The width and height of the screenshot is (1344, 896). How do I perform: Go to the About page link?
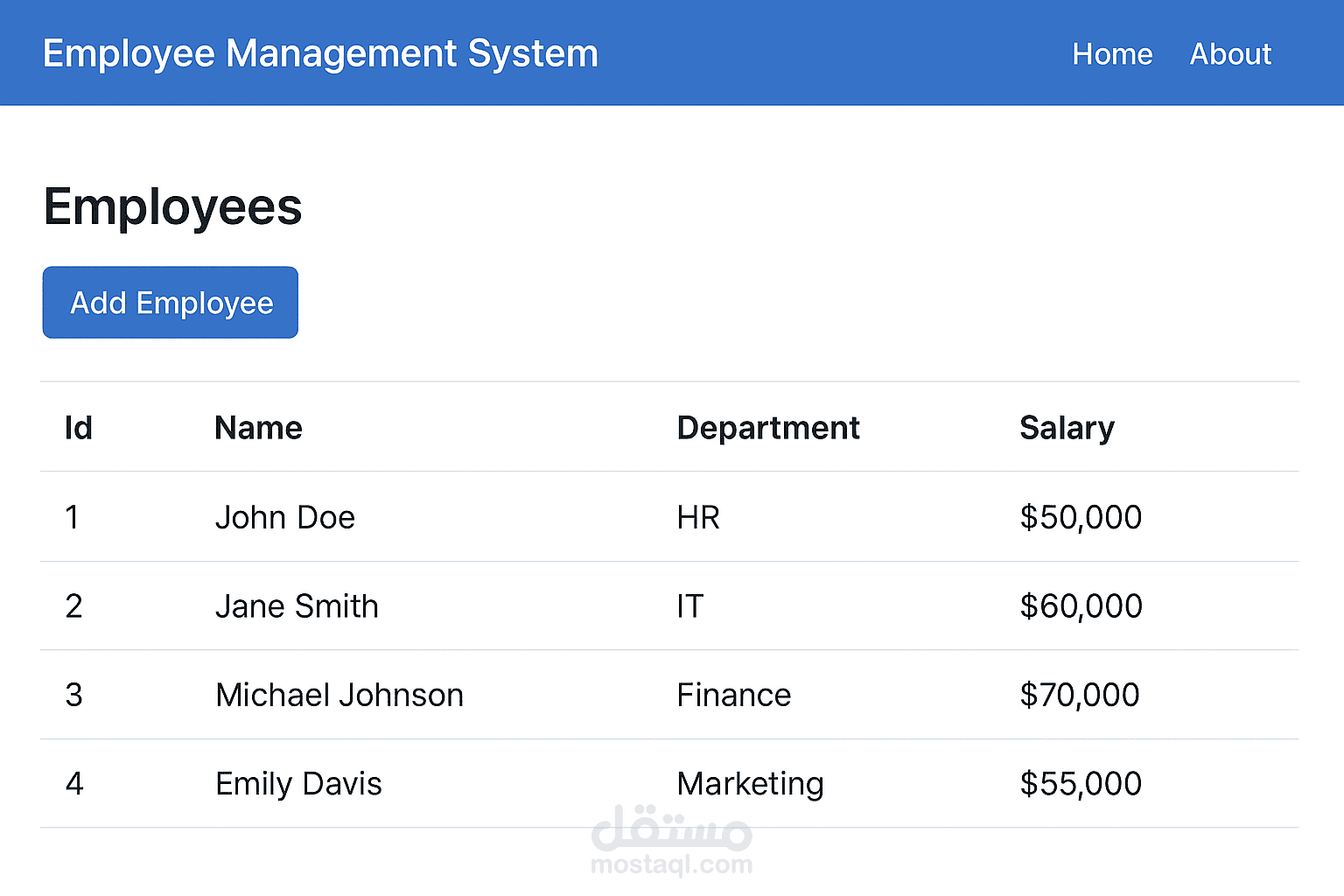click(1229, 54)
